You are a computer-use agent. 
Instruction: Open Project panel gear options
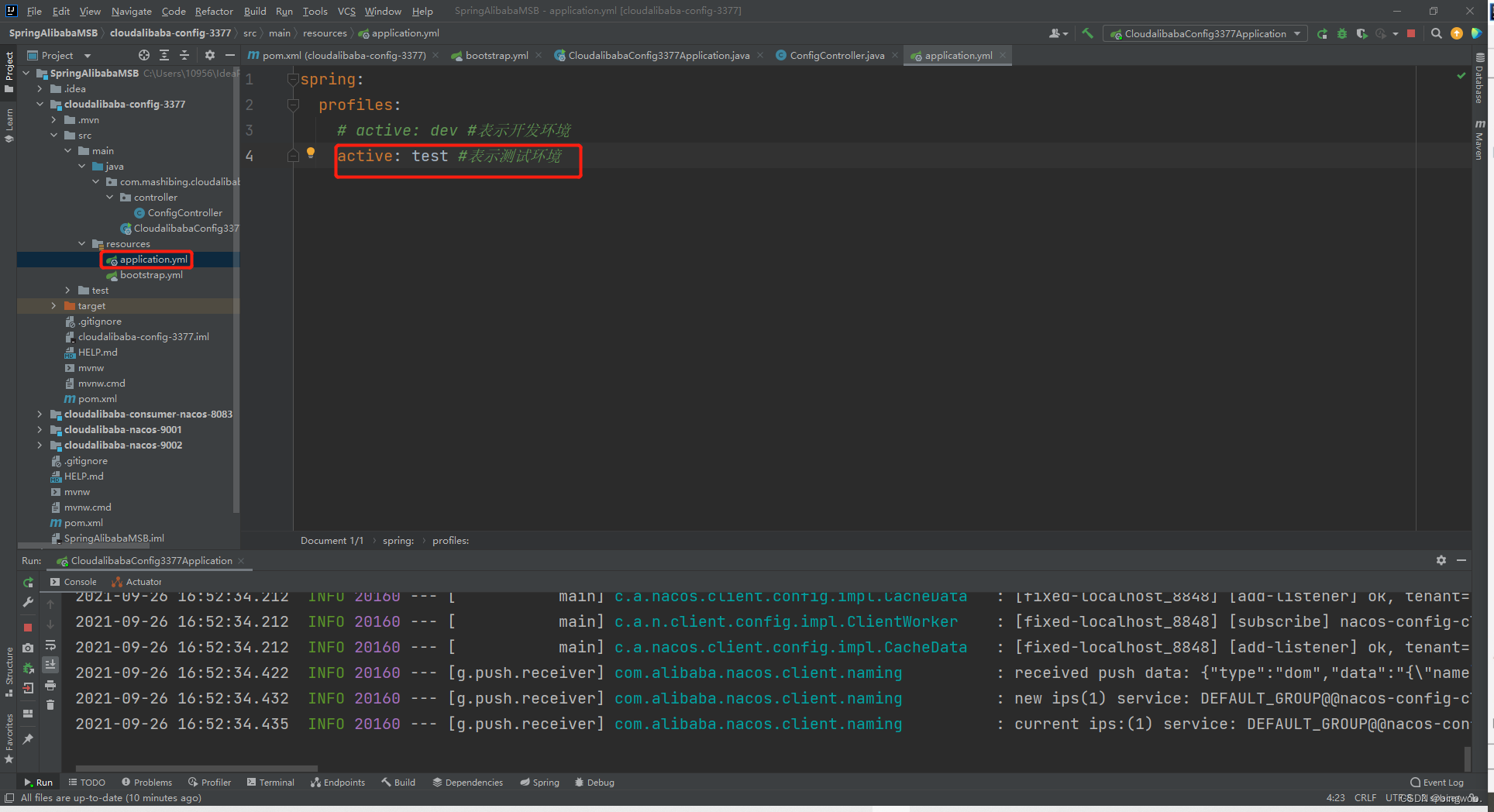[x=209, y=55]
